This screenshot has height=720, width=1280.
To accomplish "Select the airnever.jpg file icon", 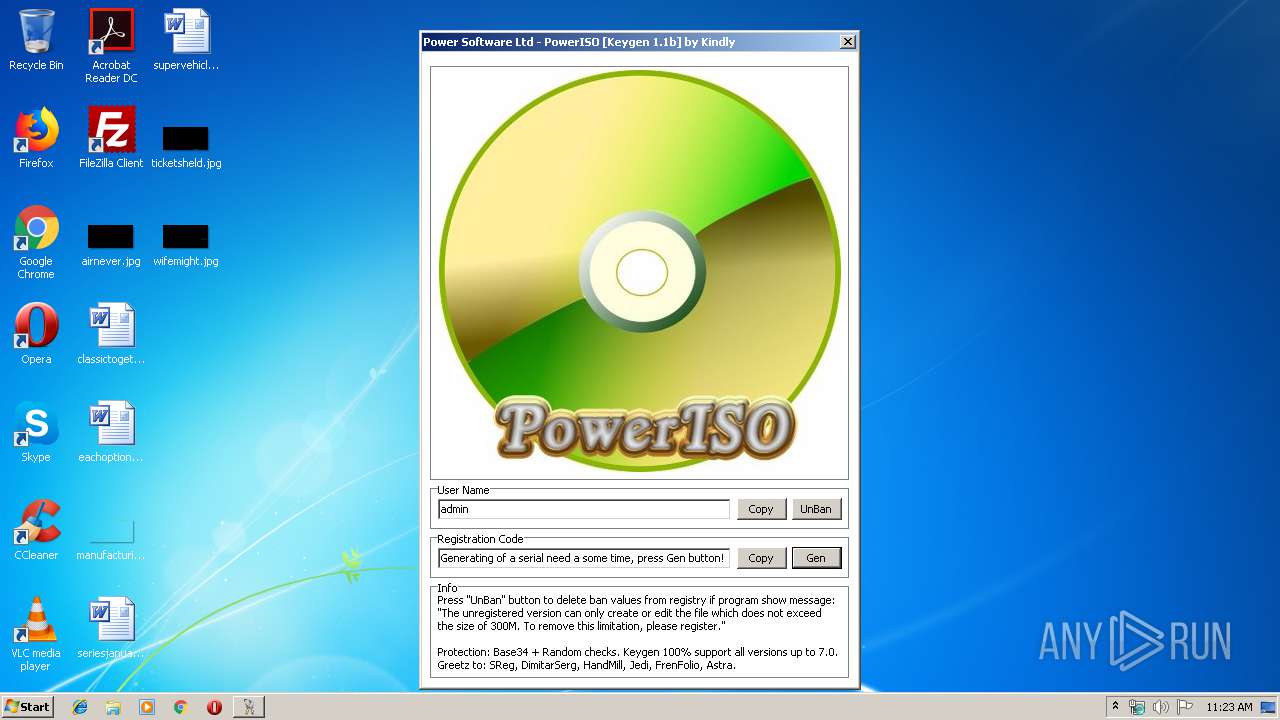I will 111,245.
